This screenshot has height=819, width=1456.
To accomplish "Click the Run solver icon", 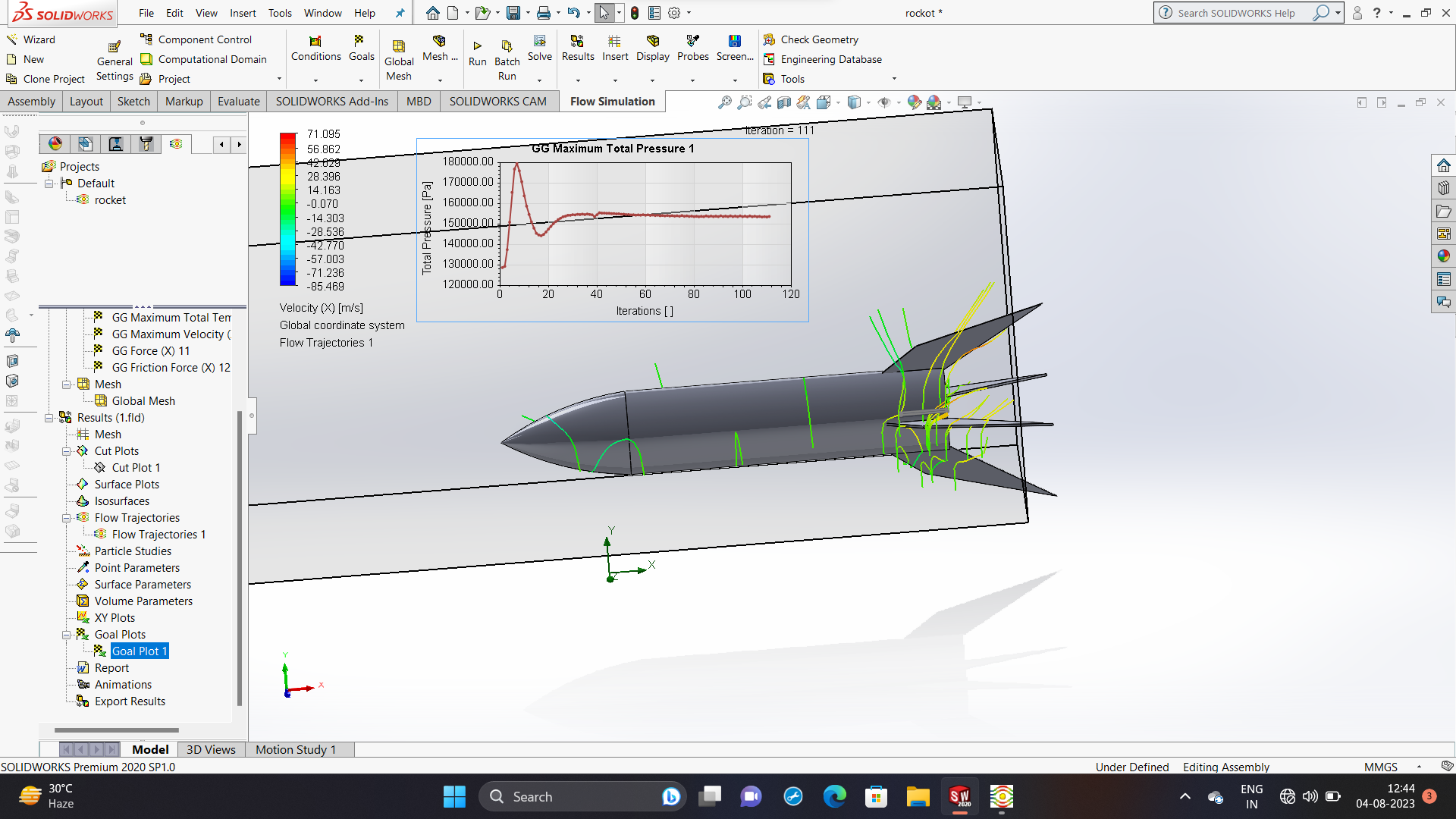I will pyautogui.click(x=477, y=46).
